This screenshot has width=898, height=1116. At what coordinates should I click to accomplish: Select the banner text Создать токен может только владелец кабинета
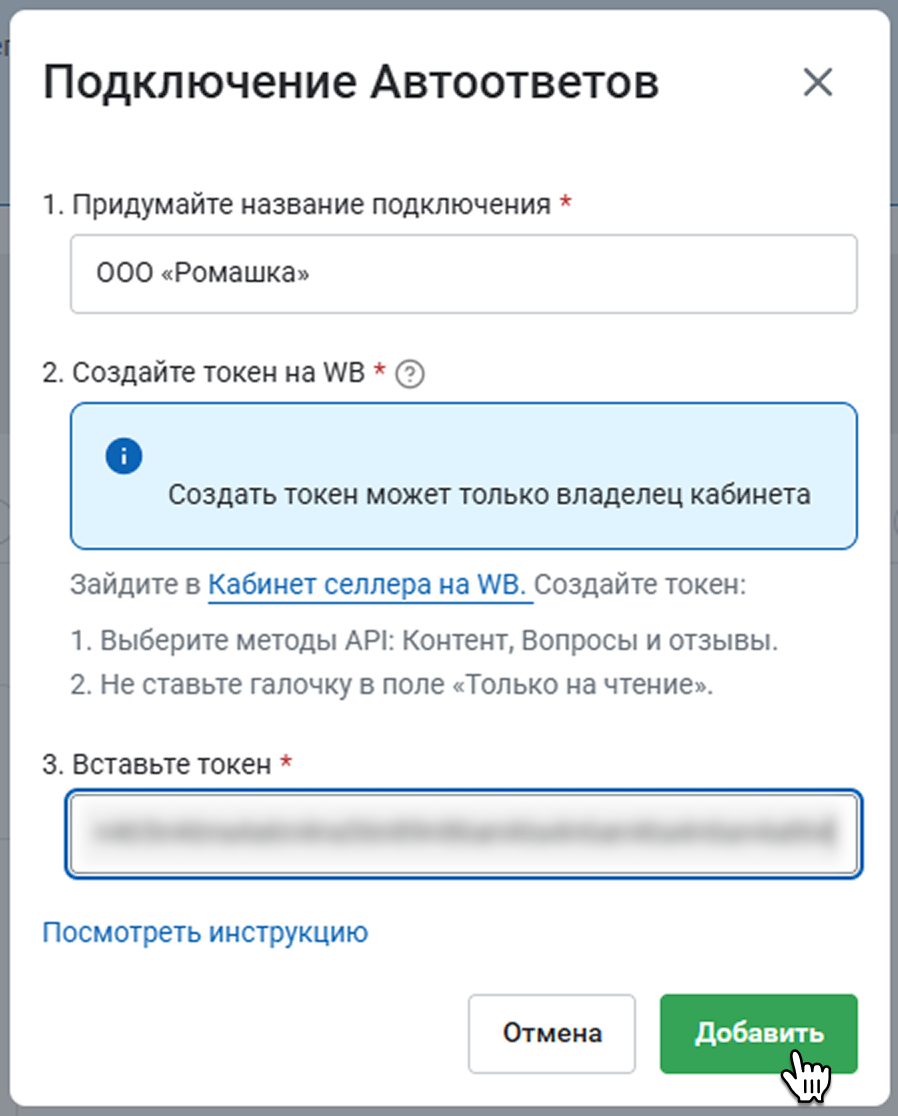[489, 495]
